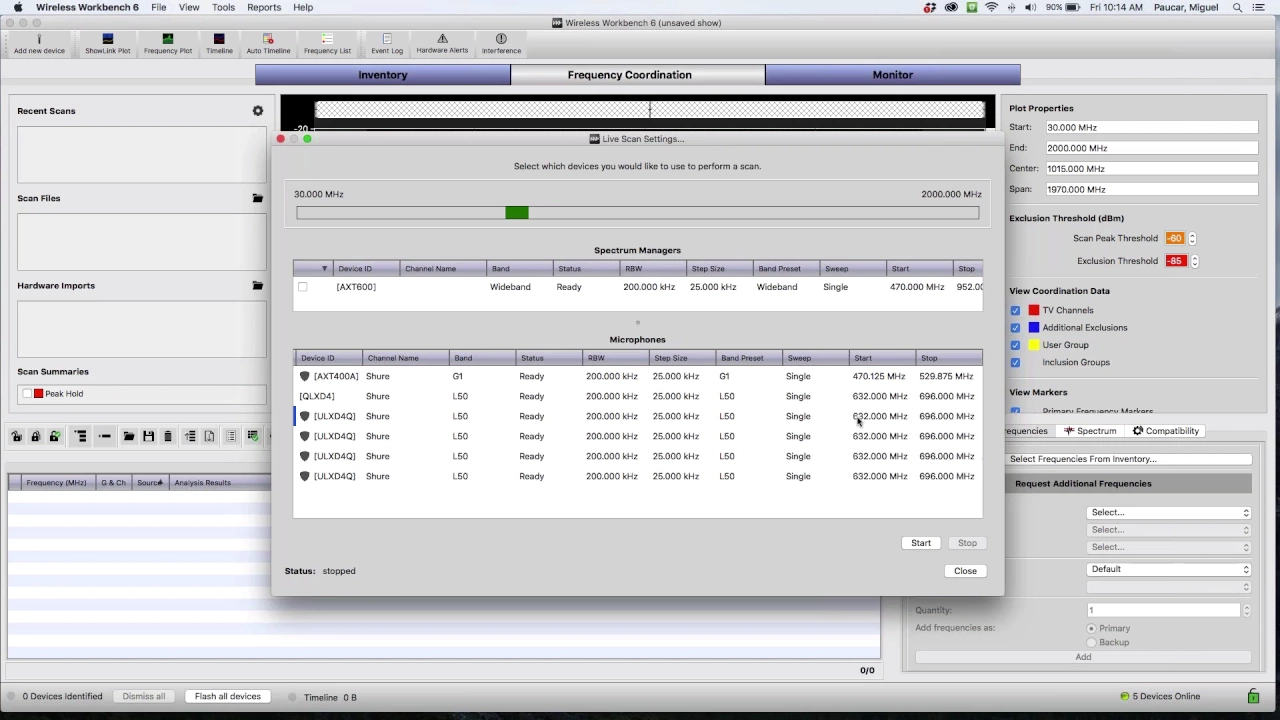Click the sort arrow column header in Spectrum Managers
Image resolution: width=1280 pixels, height=720 pixels.
coord(313,268)
